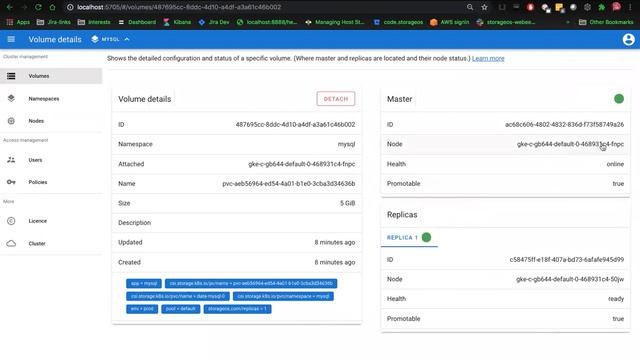Open the Interests bookmark folder
This screenshot has height=360, width=640.
[x=94, y=22]
